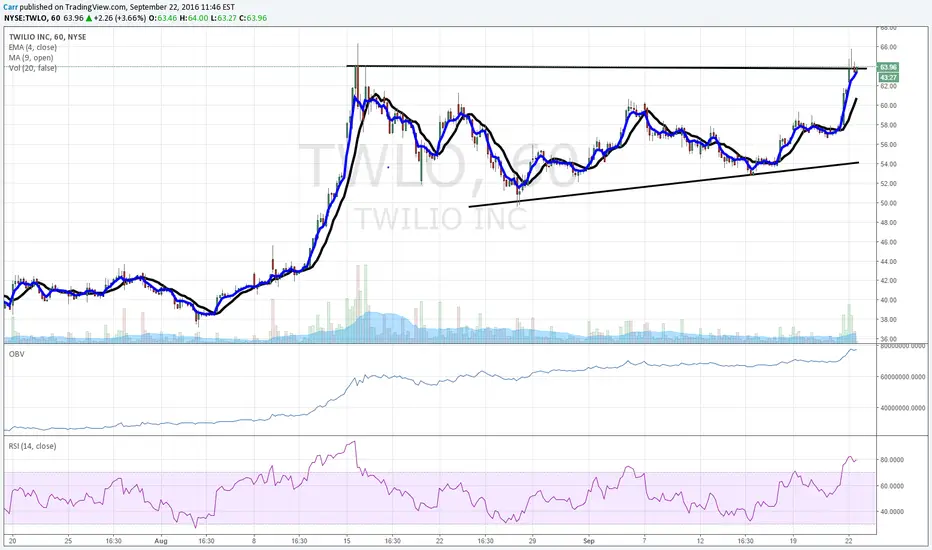Click the publish date "September 22, 2016 11:46 EST"
932x550 pixels.
pos(181,7)
